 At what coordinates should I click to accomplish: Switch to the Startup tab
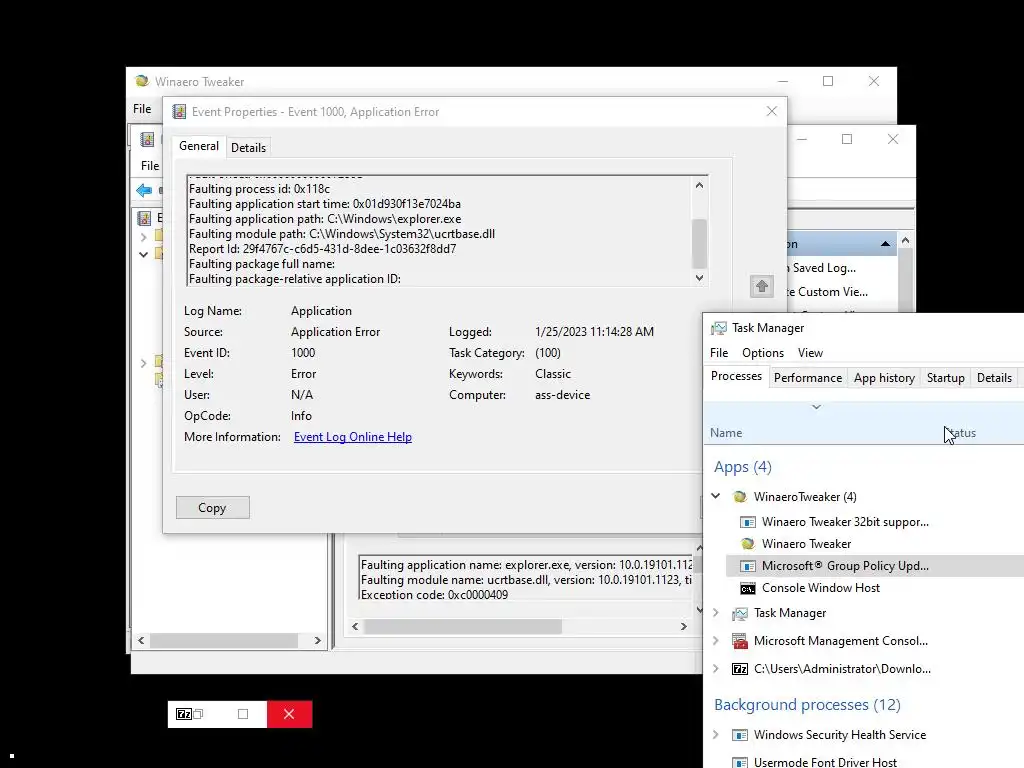[946, 377]
